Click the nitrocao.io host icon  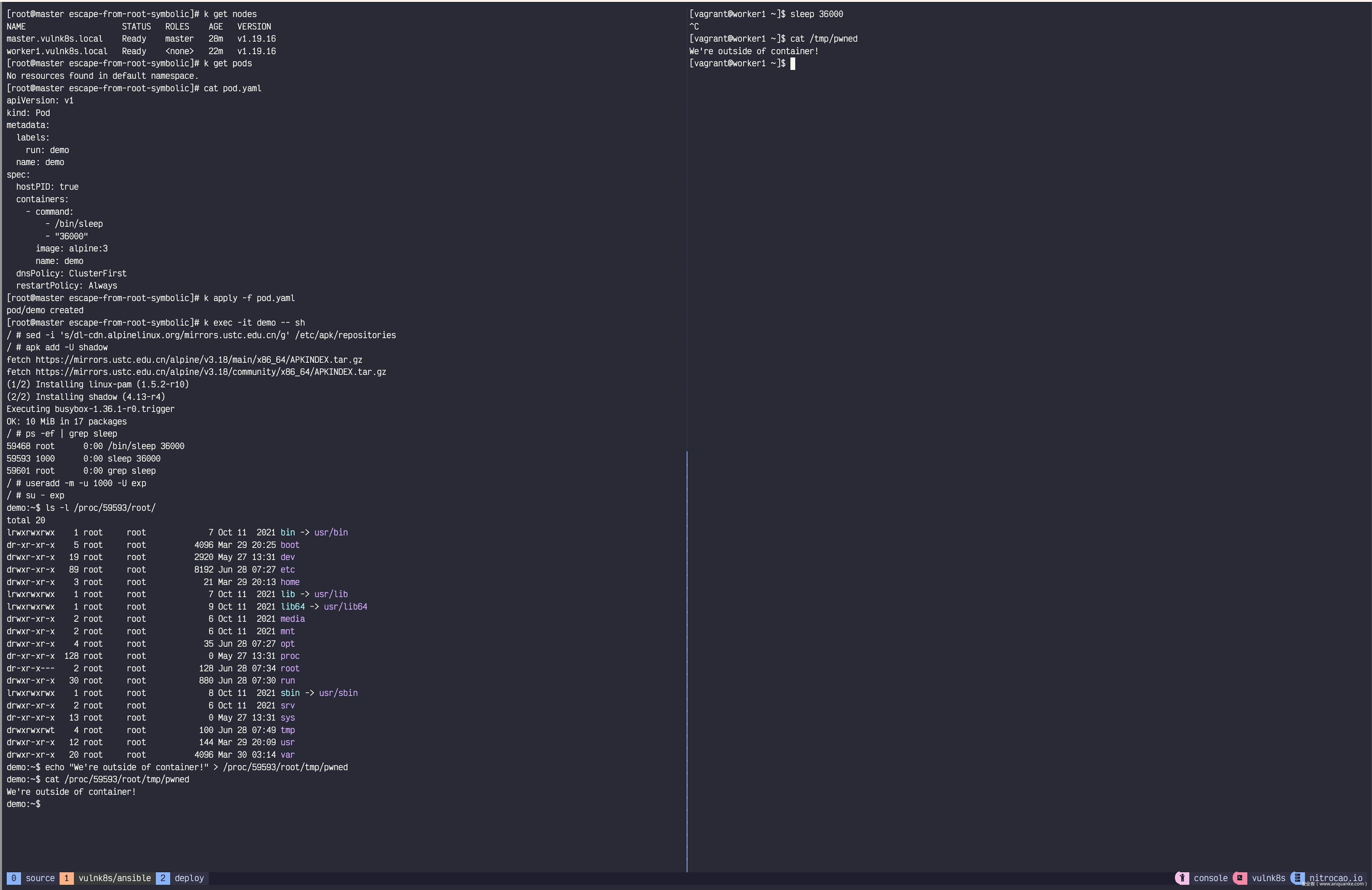click(1297, 878)
